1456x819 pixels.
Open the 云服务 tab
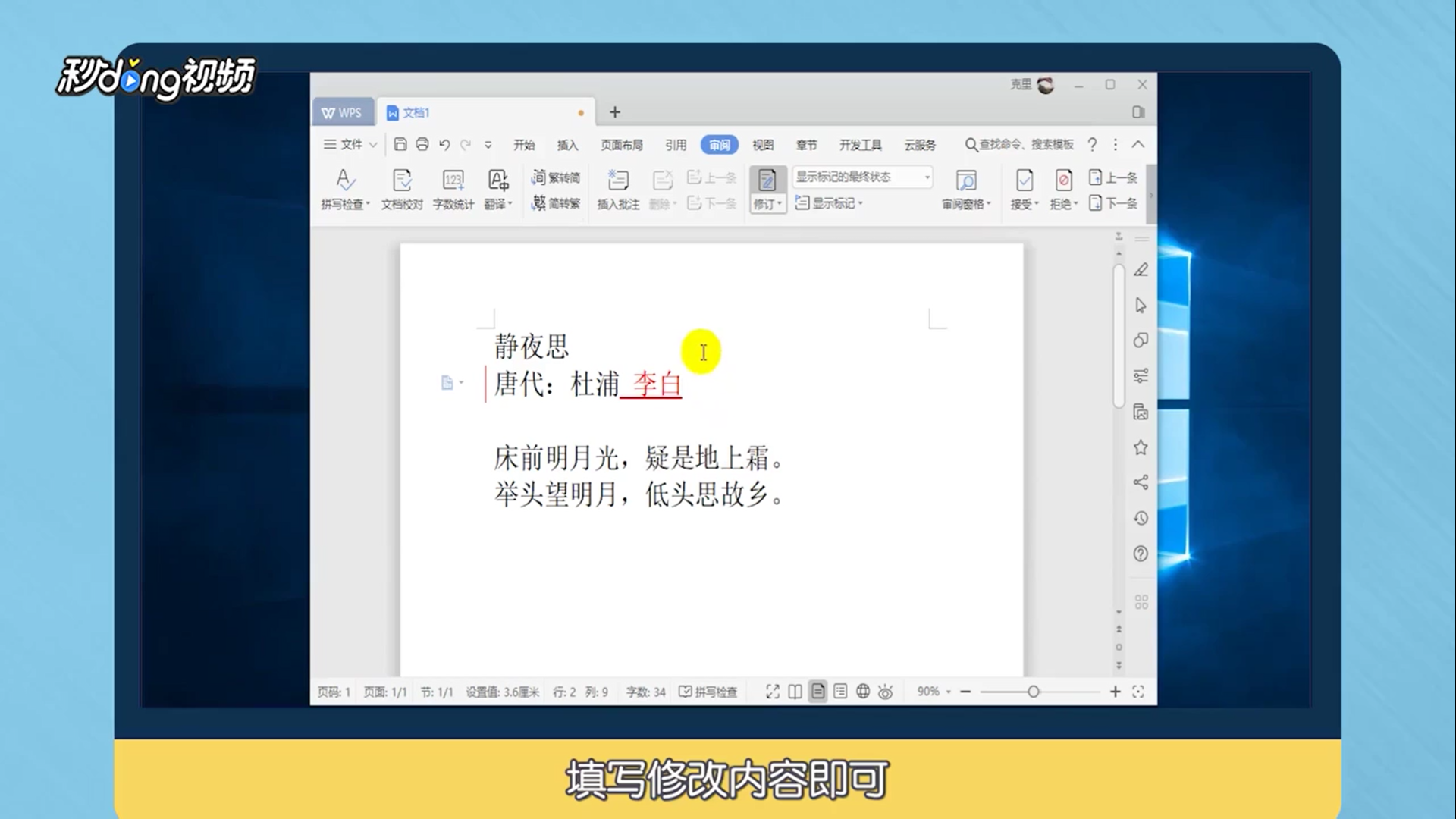tap(920, 145)
